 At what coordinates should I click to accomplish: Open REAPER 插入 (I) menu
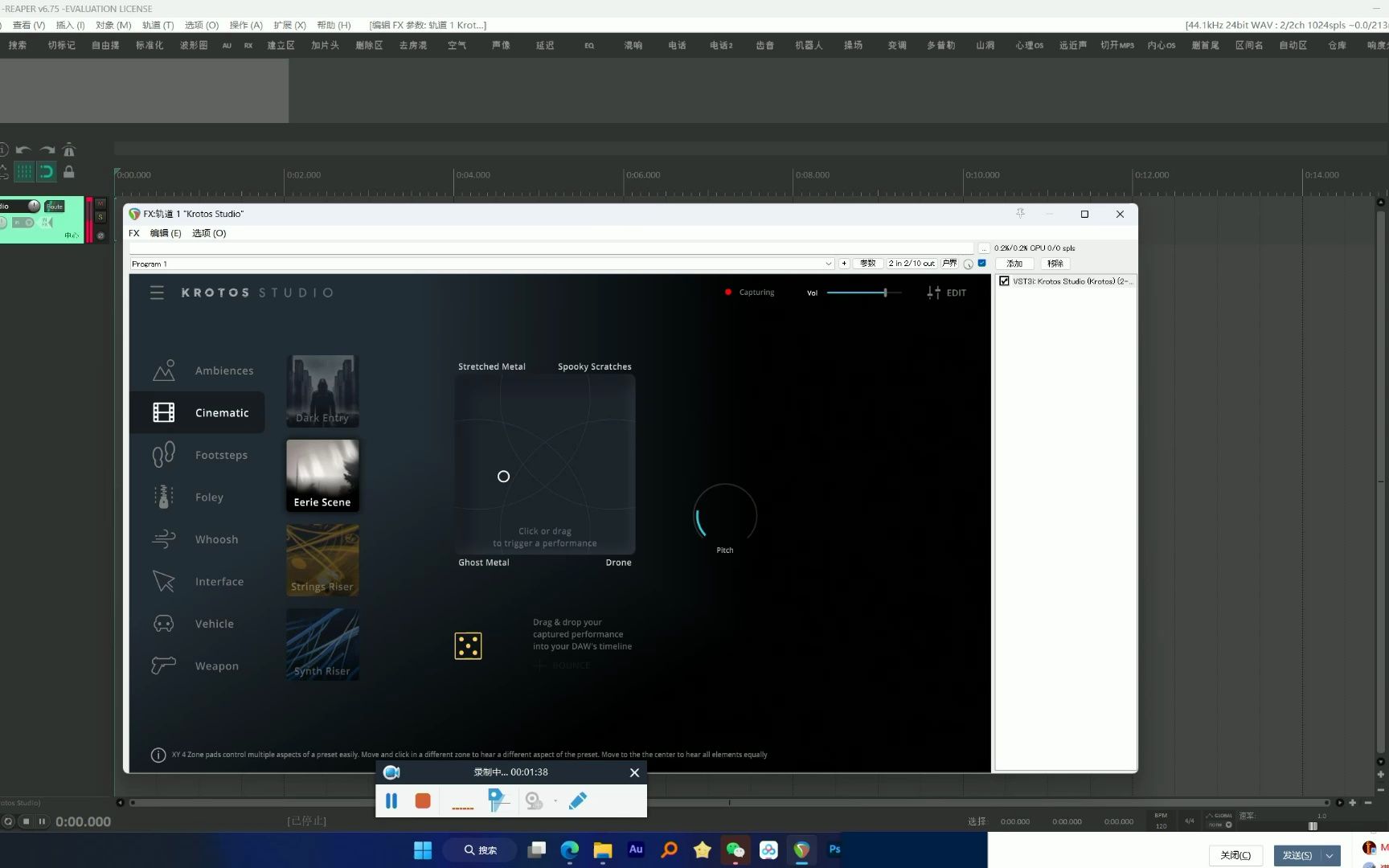[x=70, y=25]
